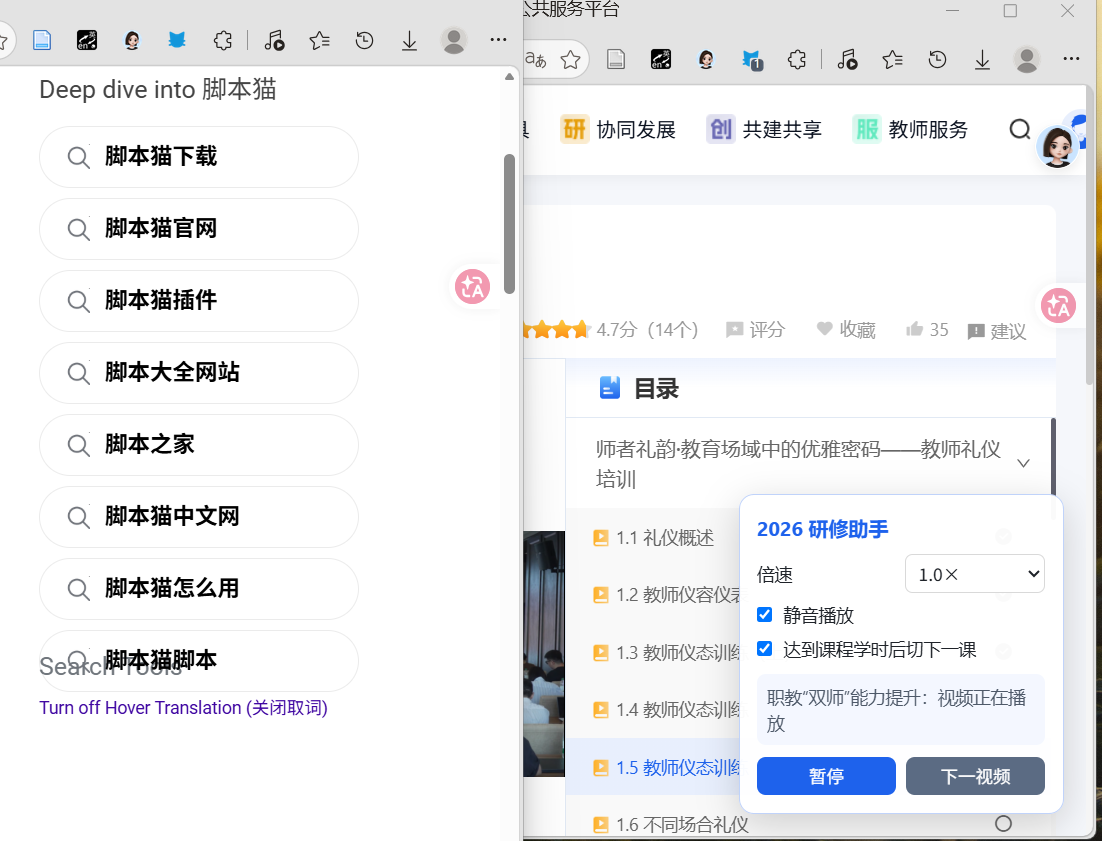1102x841 pixels.
Task: Open 协同发展 navigation item
Action: pyautogui.click(x=618, y=129)
